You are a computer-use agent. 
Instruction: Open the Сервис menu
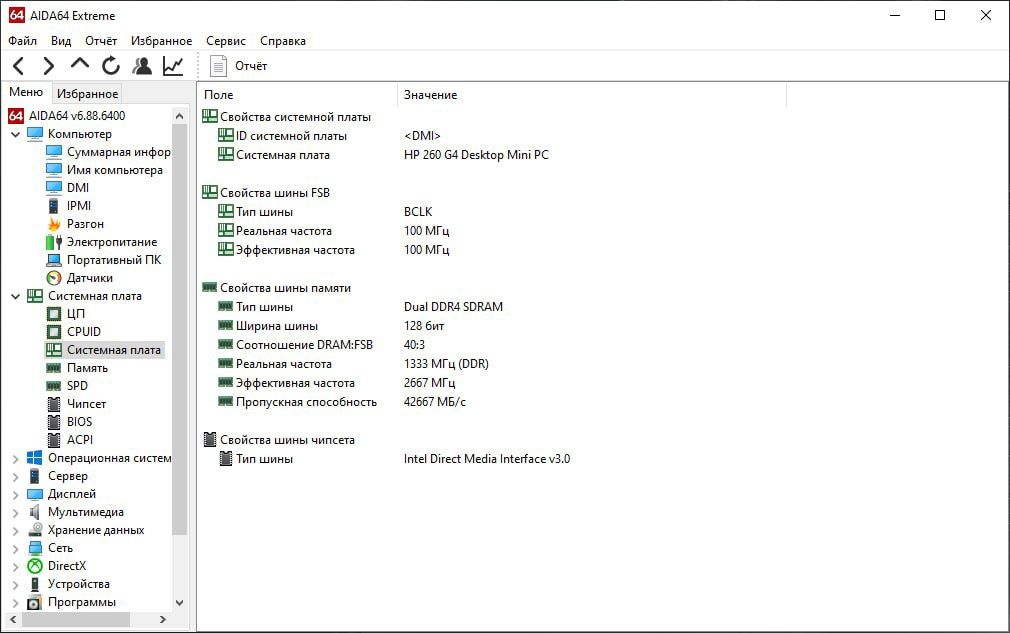click(x=226, y=41)
